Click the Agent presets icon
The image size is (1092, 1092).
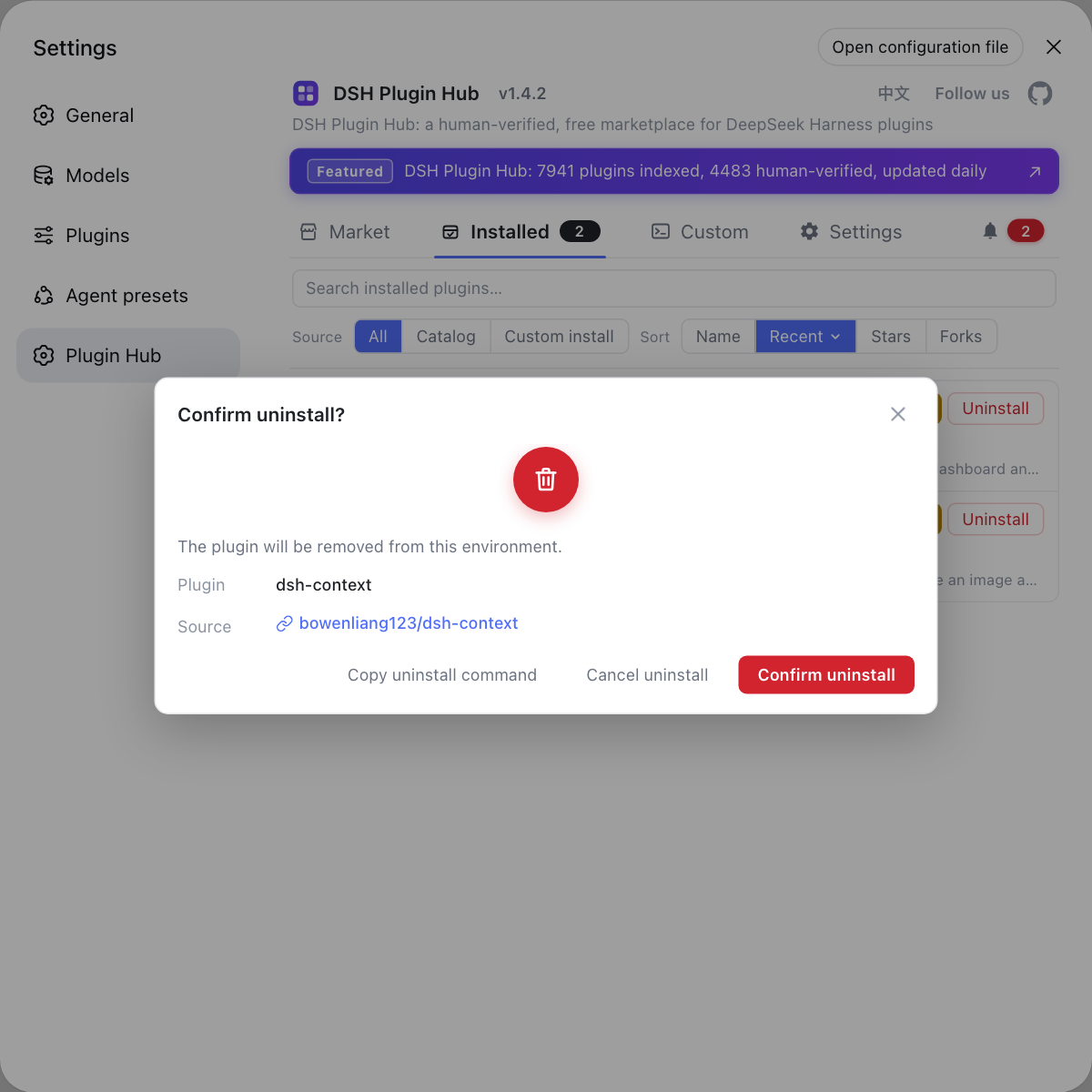[x=44, y=296]
